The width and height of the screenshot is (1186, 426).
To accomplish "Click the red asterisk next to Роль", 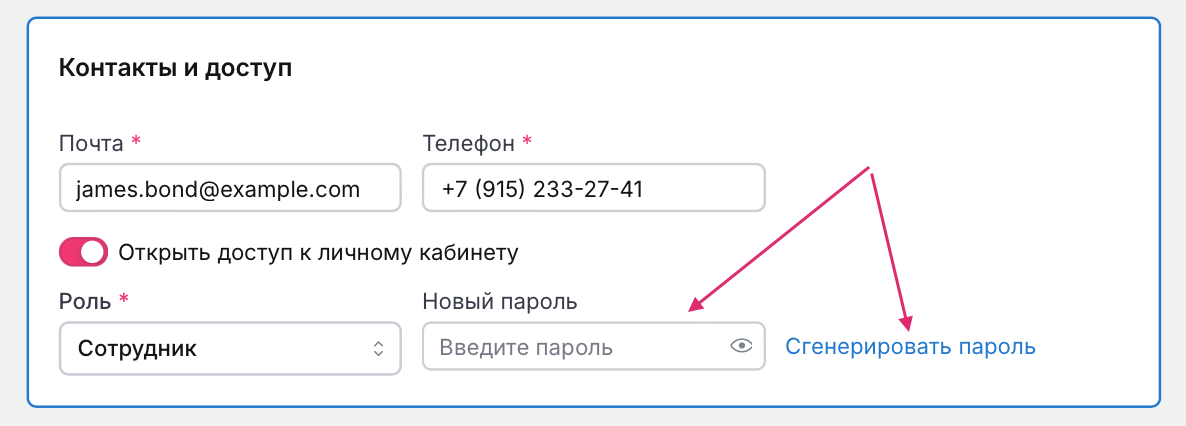I will point(124,300).
